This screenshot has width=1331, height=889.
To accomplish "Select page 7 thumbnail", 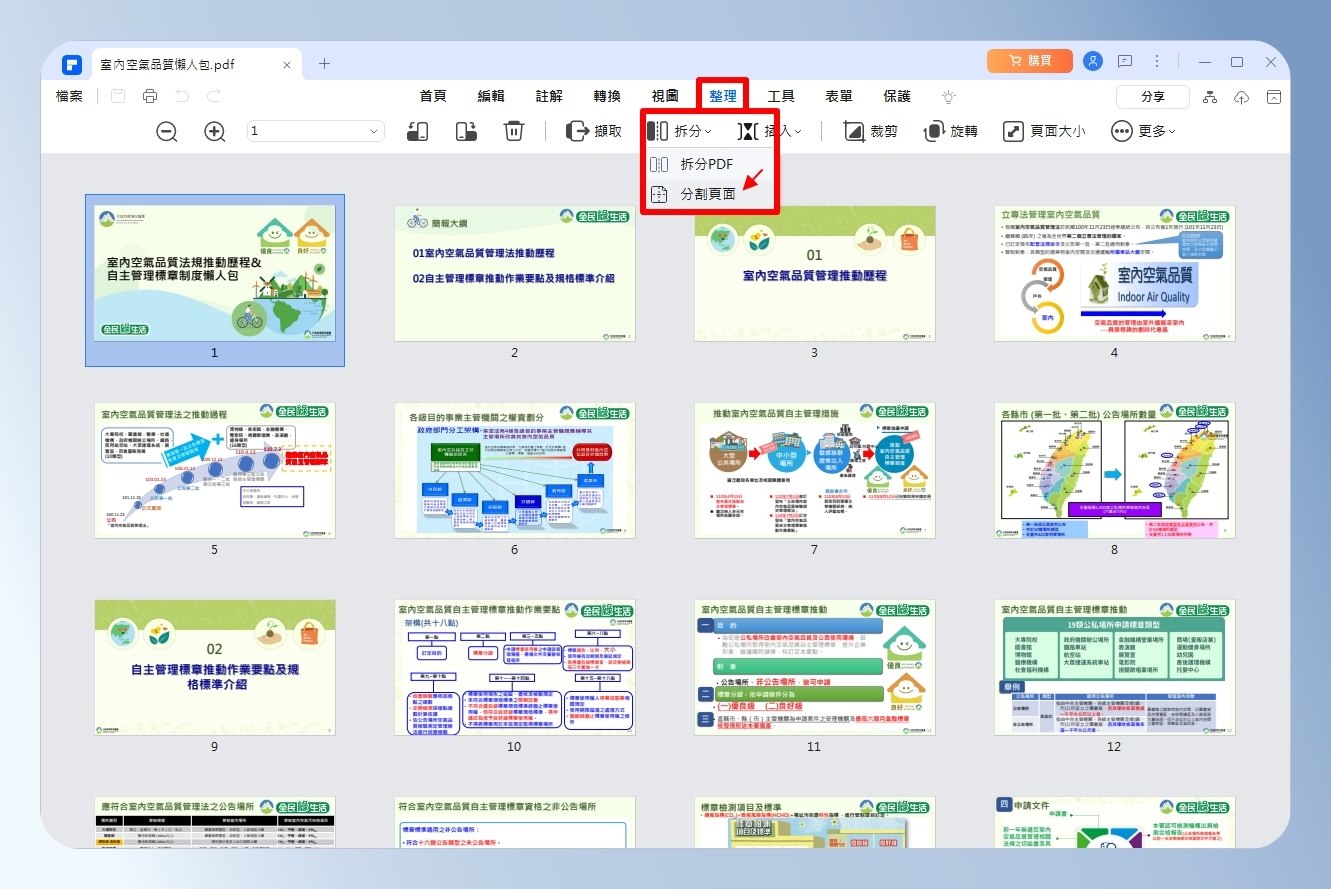I will [x=814, y=470].
